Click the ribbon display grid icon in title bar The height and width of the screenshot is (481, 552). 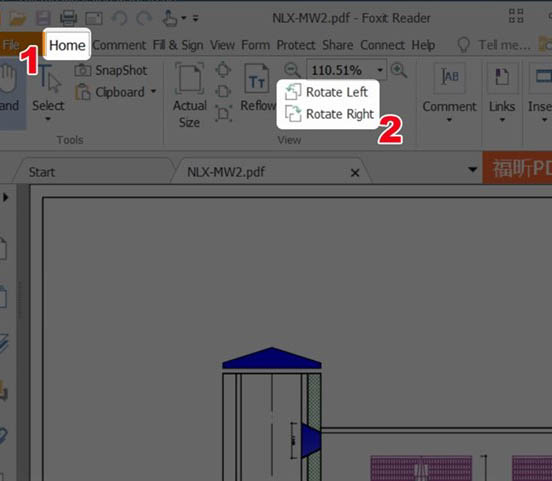tap(516, 16)
